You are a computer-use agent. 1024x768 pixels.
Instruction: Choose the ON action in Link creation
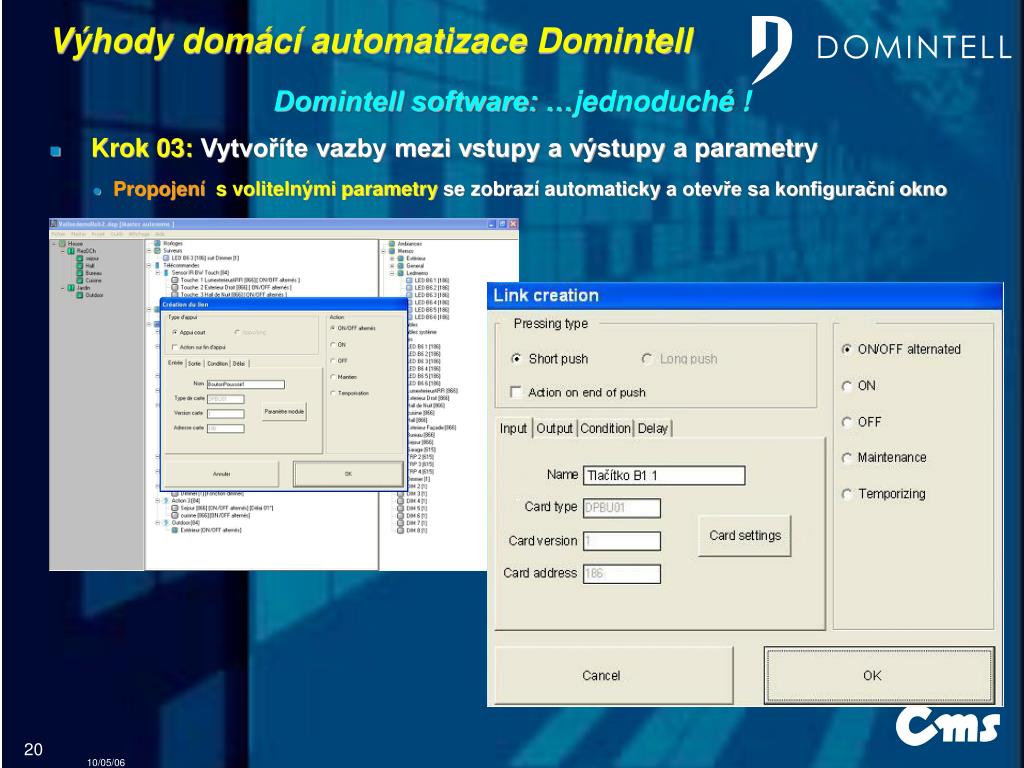click(847, 386)
